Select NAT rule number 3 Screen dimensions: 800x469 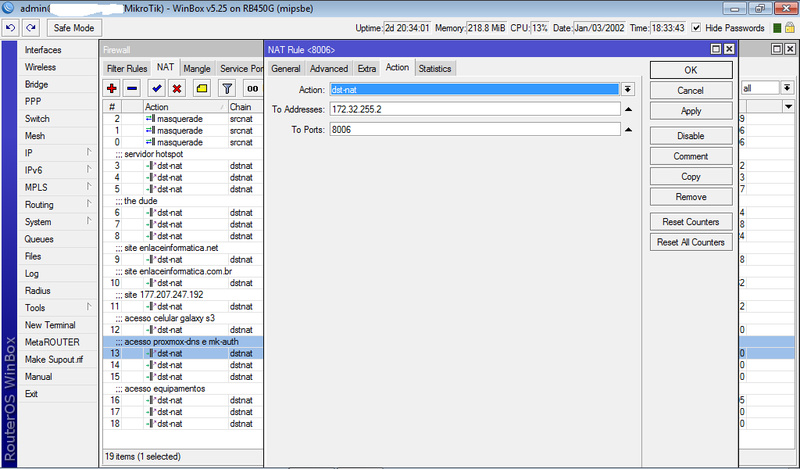[x=183, y=165]
